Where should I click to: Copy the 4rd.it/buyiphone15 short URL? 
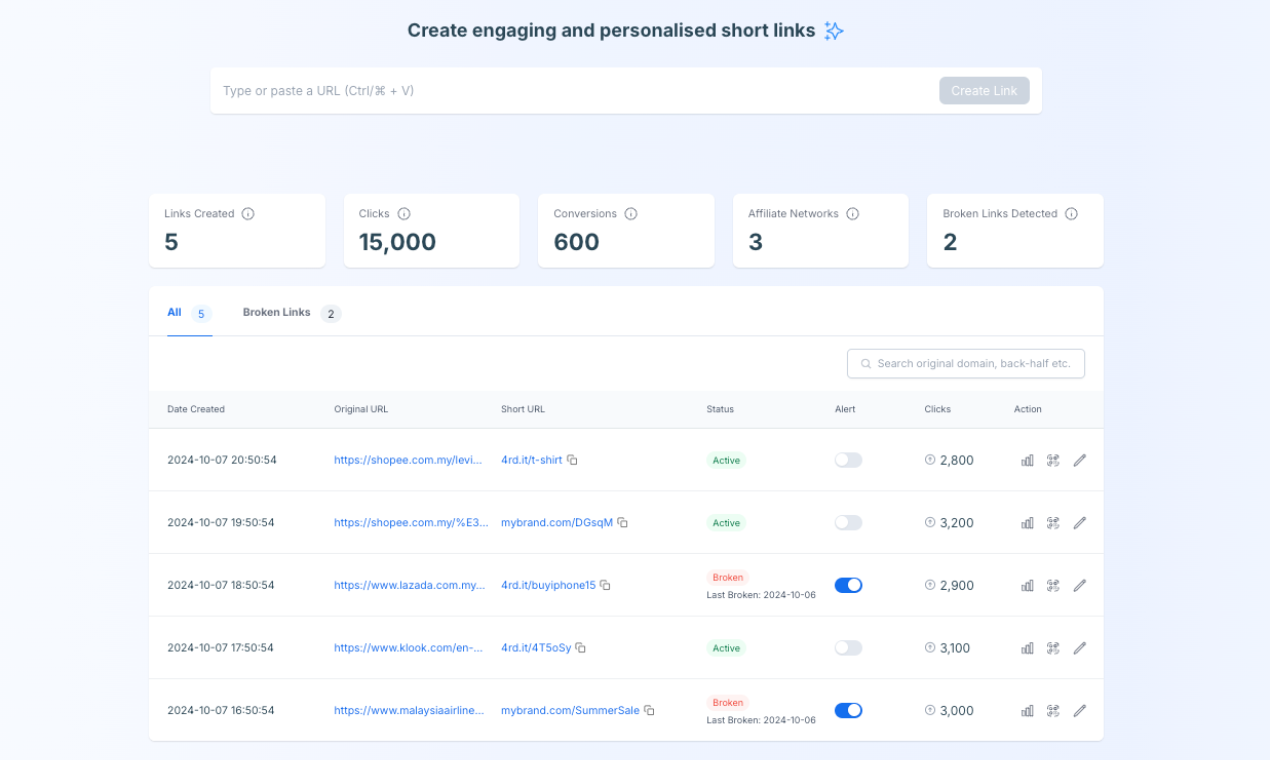point(605,585)
